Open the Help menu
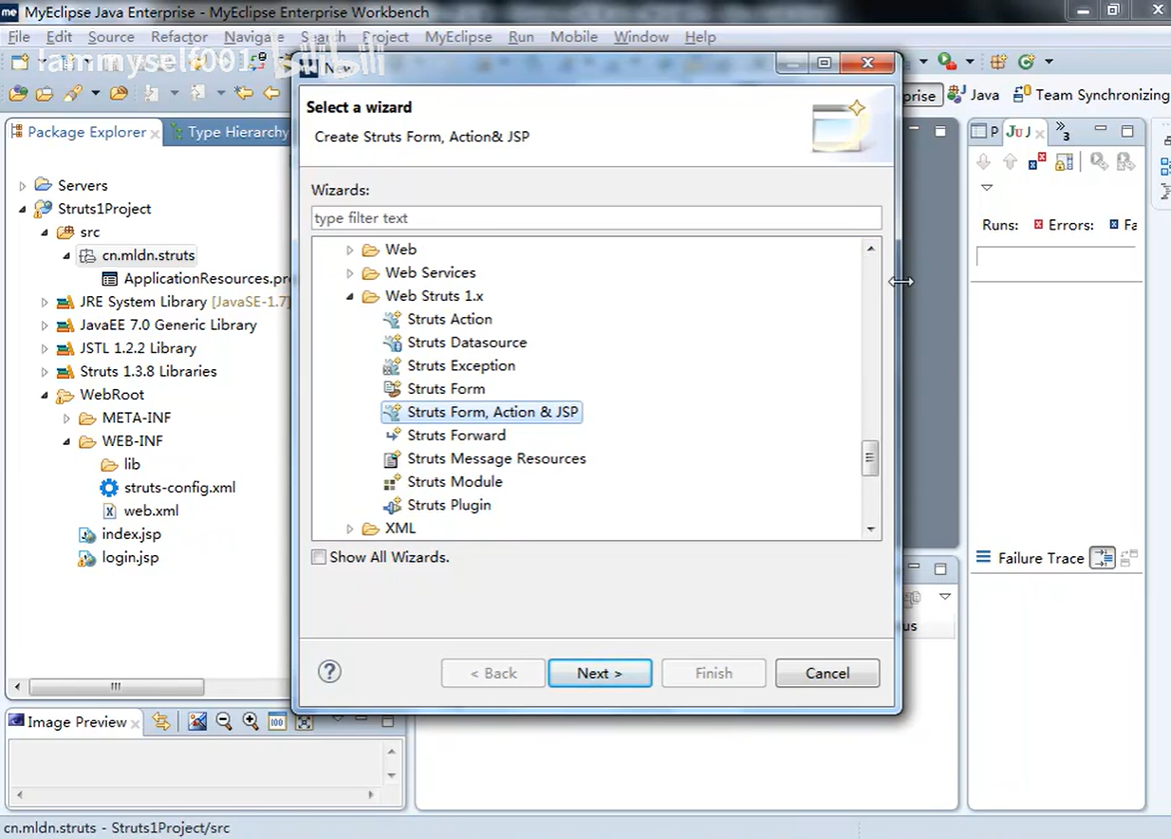 [700, 37]
